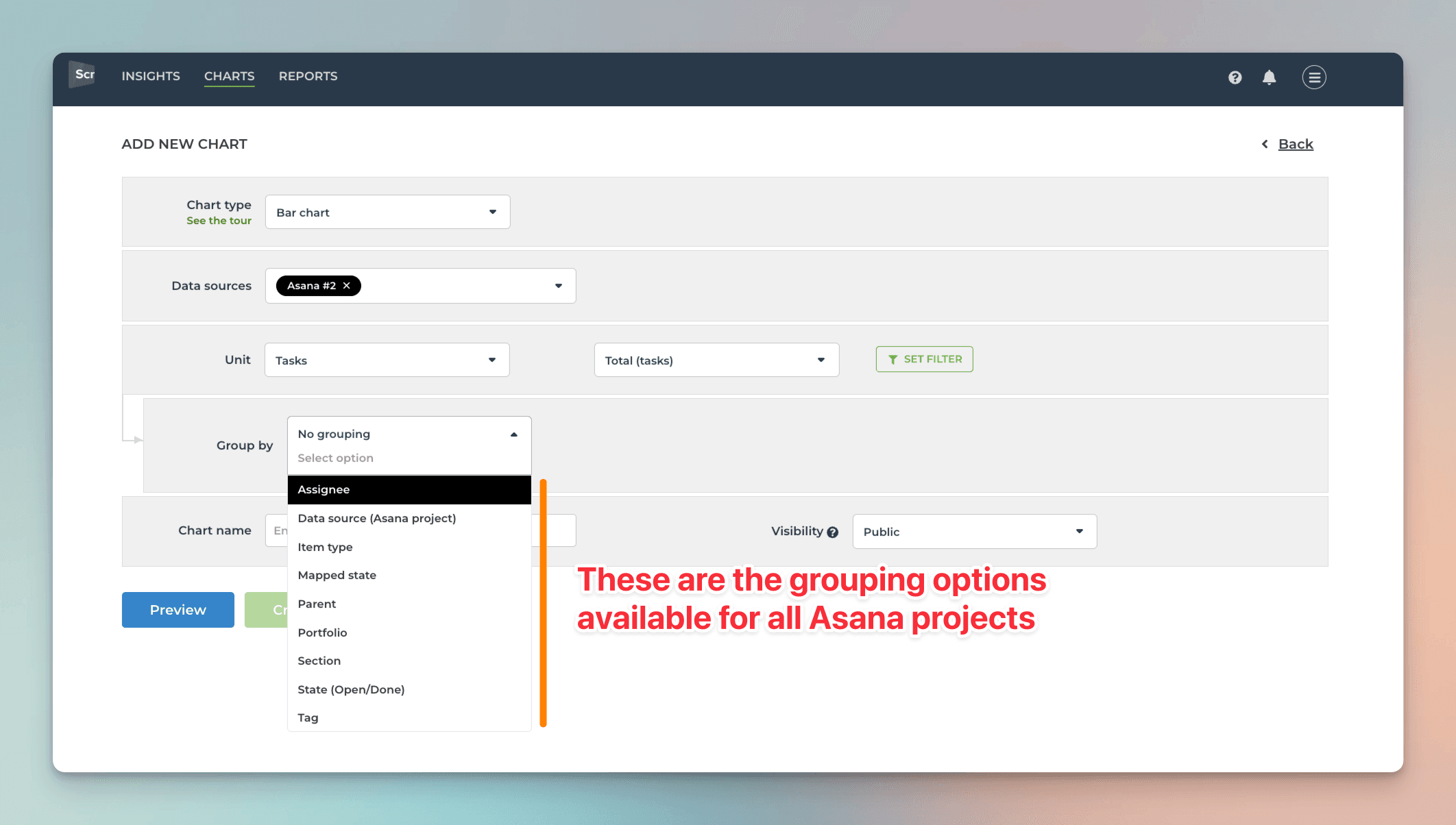Open the Total (tasks) dropdown
Screen dimensions: 1456x825
[x=716, y=360]
